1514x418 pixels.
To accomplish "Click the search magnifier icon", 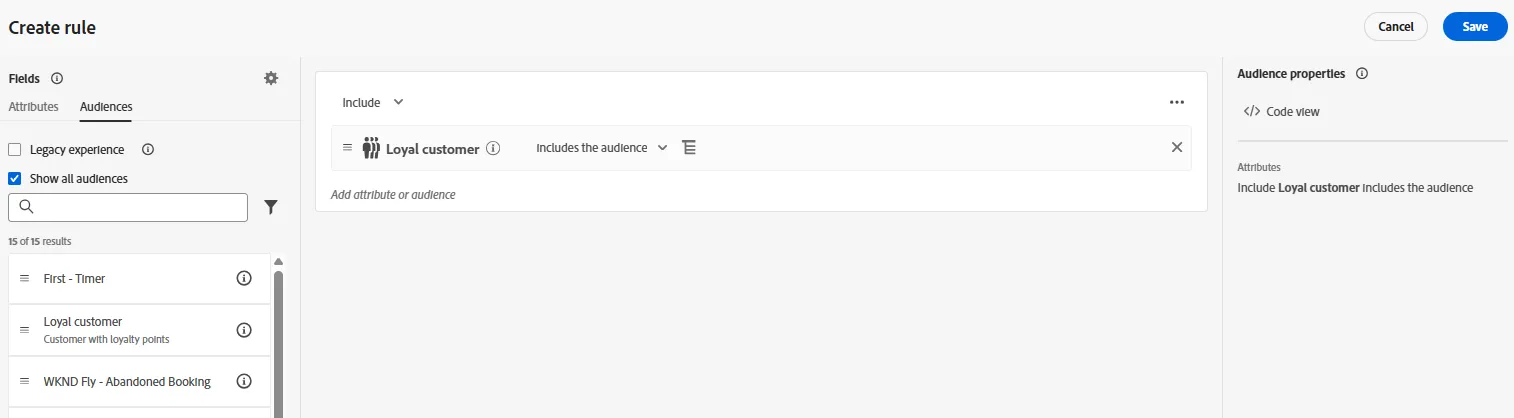I will point(27,207).
